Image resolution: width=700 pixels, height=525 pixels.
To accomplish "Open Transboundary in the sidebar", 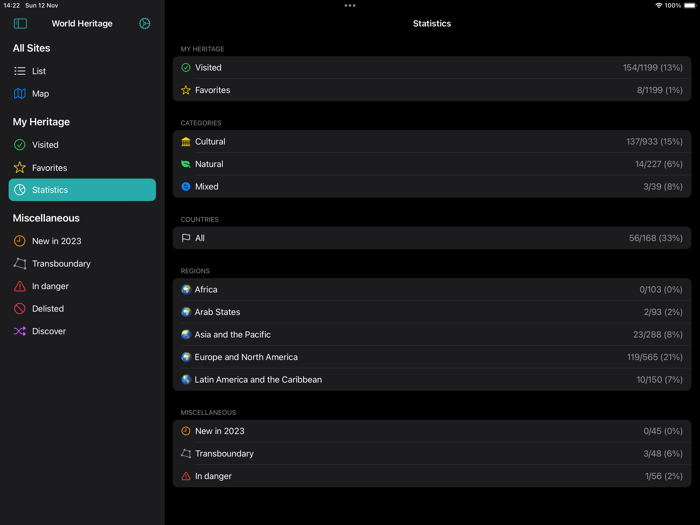I will point(82,263).
